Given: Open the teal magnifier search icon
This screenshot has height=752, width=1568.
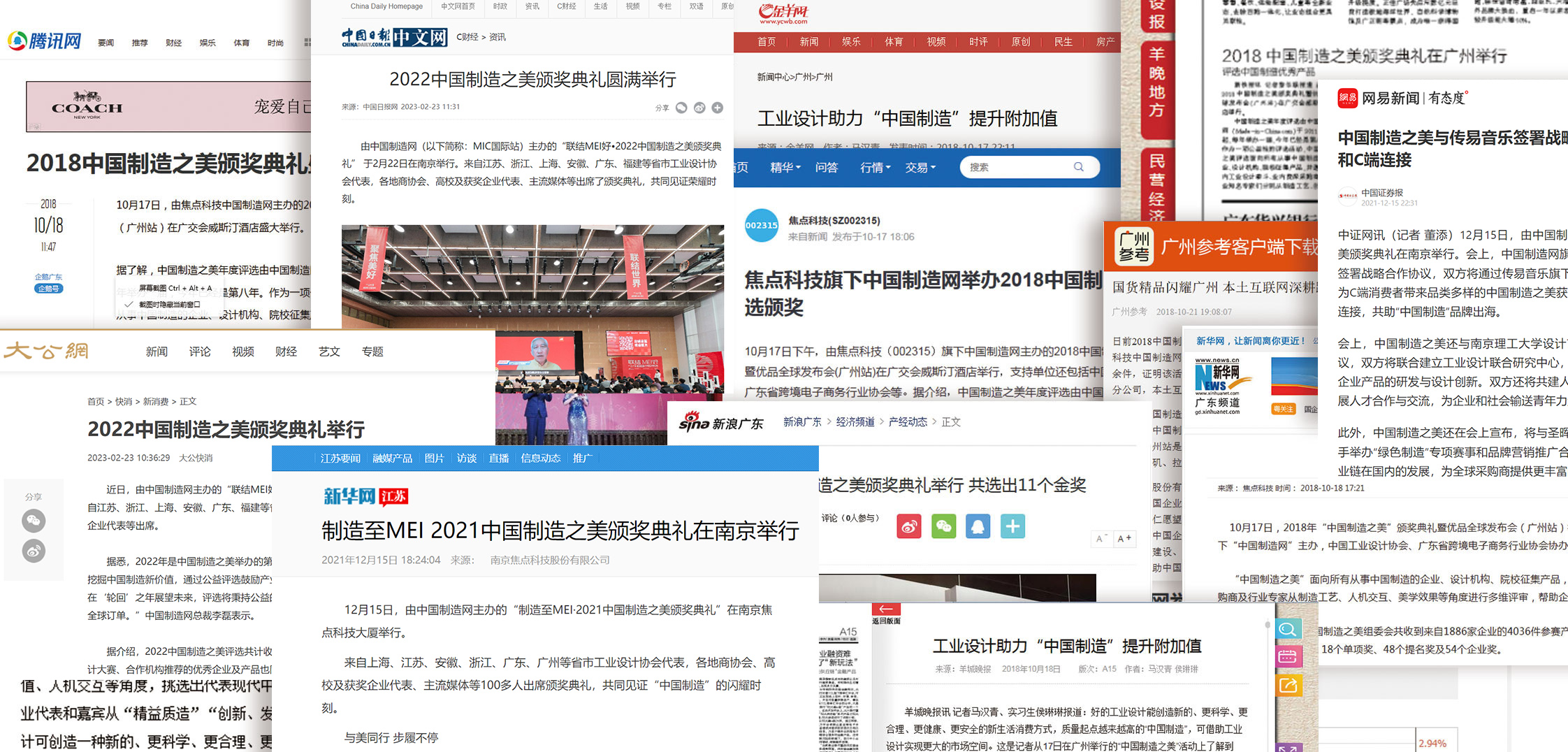Looking at the screenshot, I should (1287, 629).
